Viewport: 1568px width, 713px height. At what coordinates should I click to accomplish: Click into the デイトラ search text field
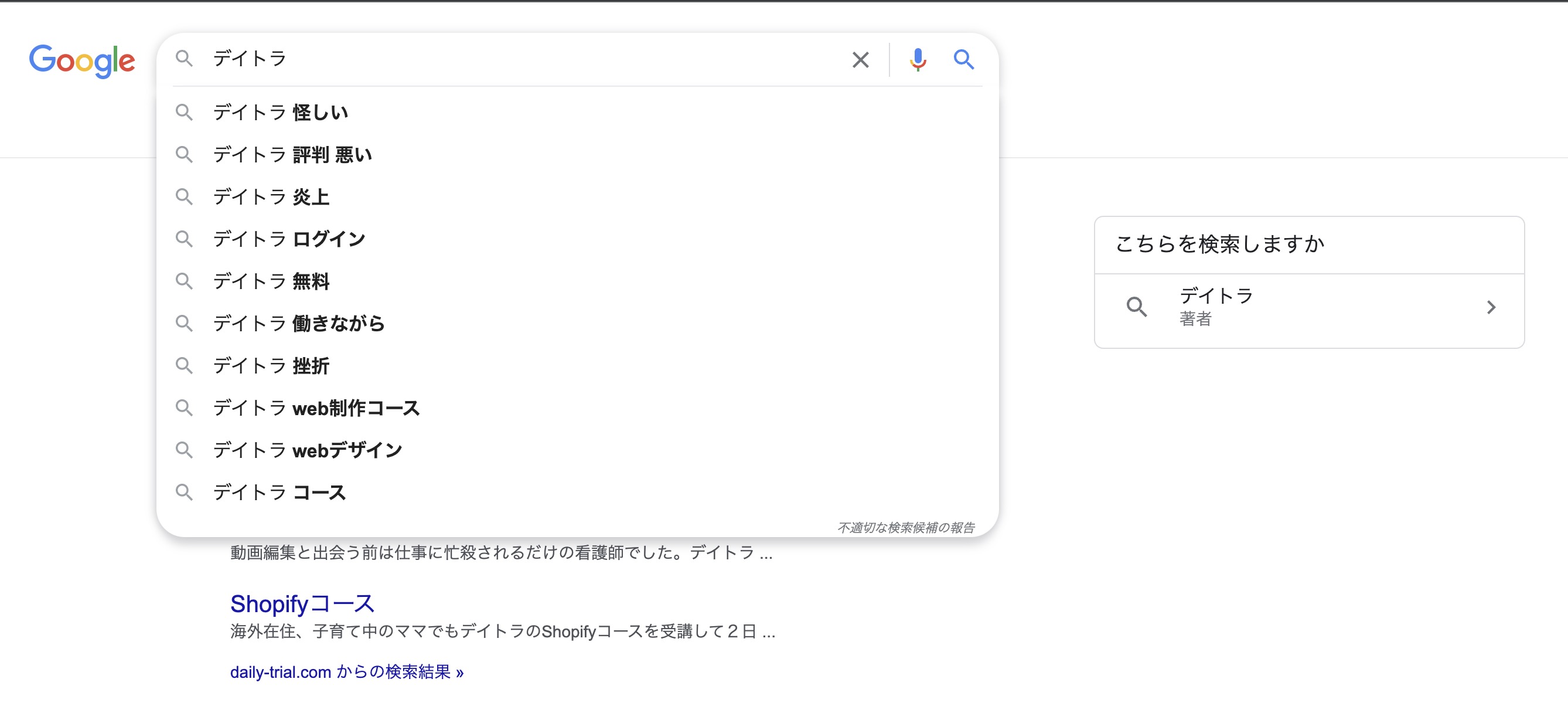tap(517, 59)
